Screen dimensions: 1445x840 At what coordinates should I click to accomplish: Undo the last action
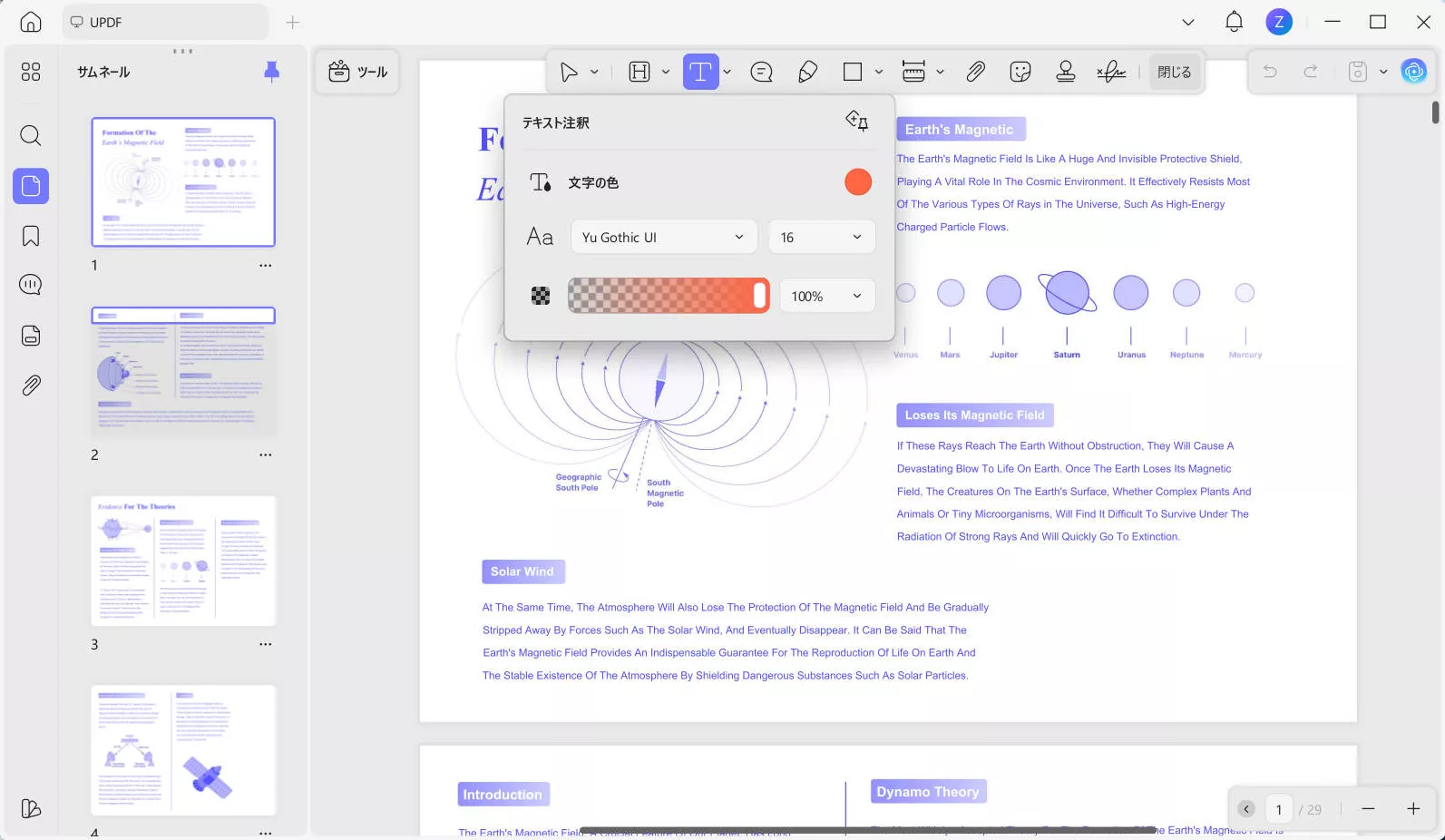pyautogui.click(x=1270, y=72)
